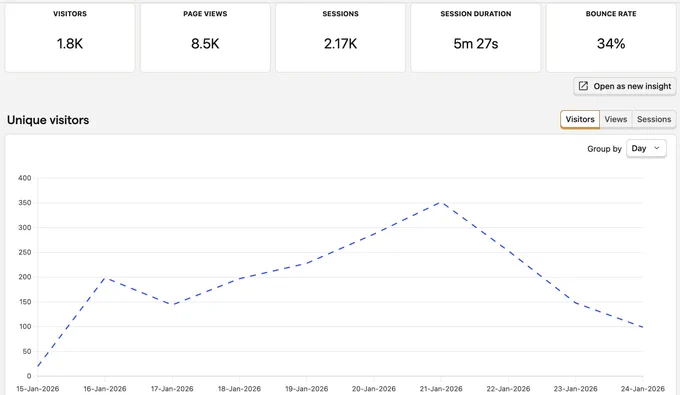This screenshot has height=395, width=680.
Task: Click the 15-Jan-2026 axis label
Action: click(x=38, y=389)
